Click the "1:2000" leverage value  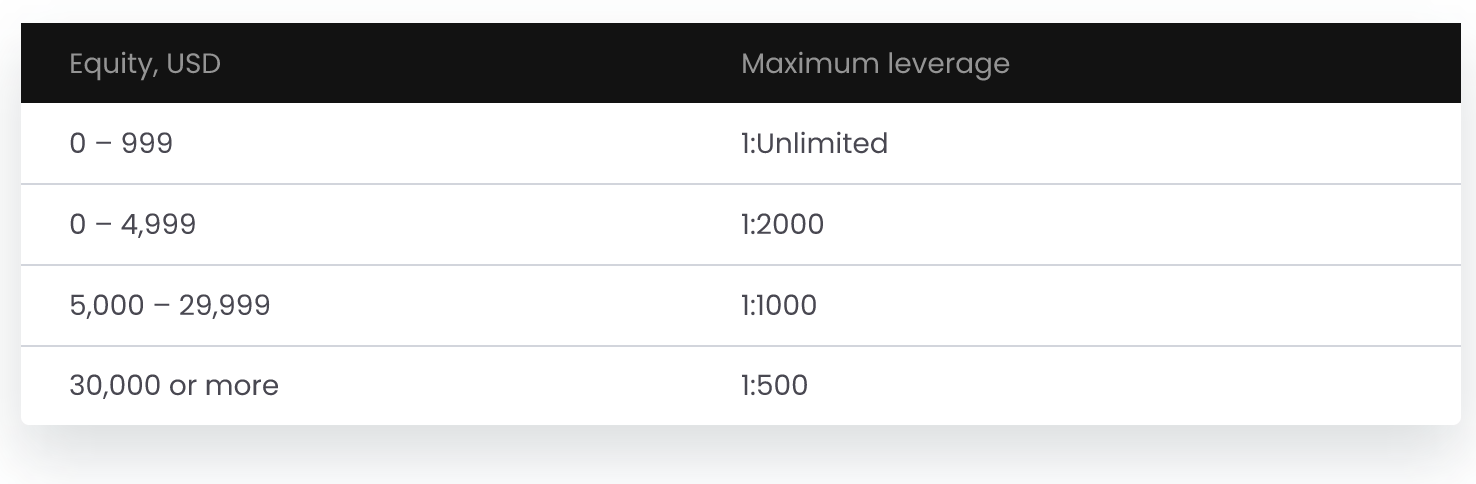[x=782, y=224]
